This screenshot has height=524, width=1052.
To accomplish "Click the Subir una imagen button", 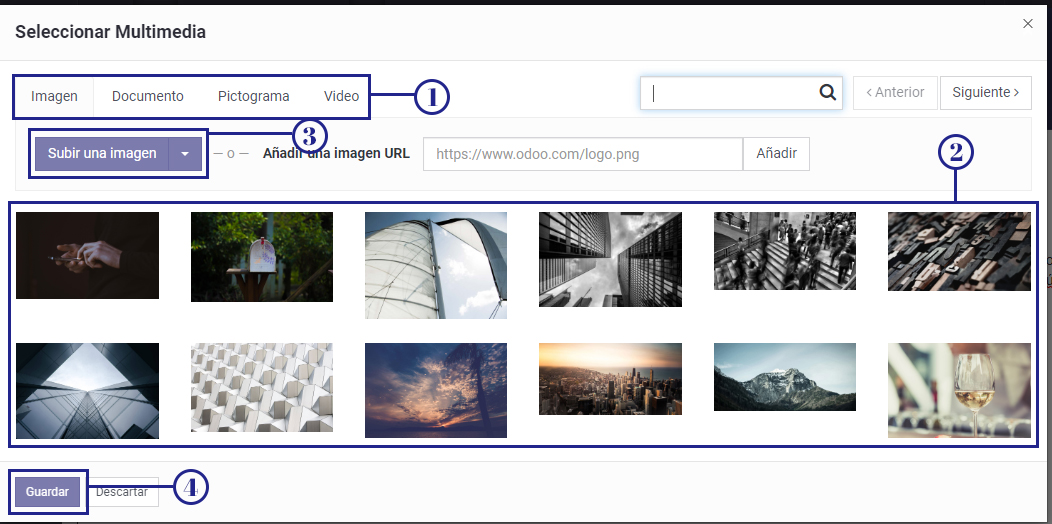I will [102, 154].
